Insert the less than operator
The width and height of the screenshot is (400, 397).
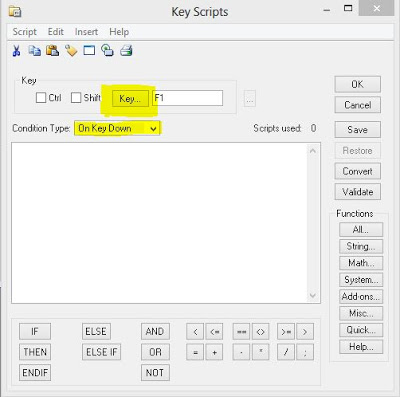195,332
